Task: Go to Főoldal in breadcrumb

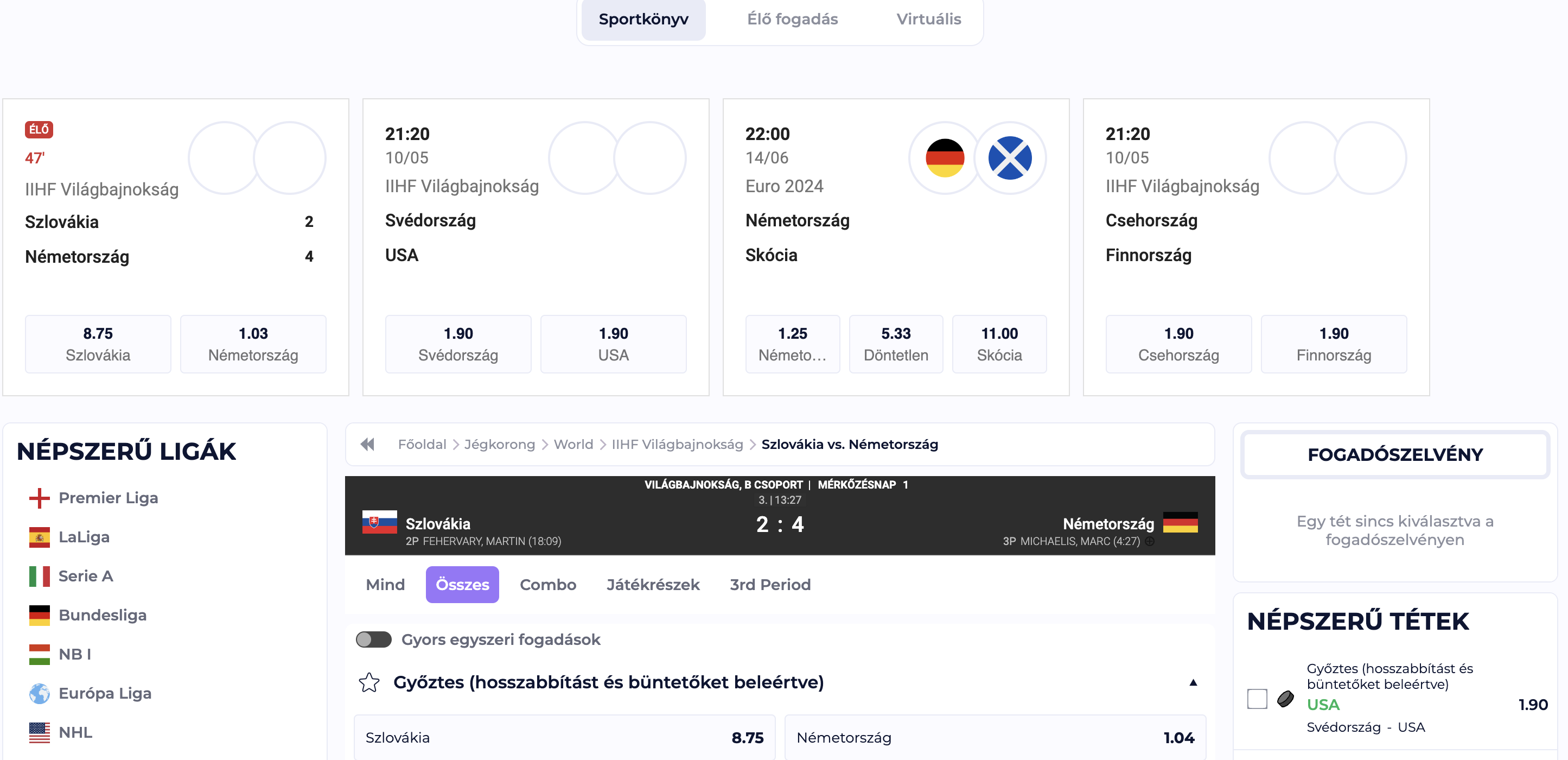Action: click(x=422, y=445)
